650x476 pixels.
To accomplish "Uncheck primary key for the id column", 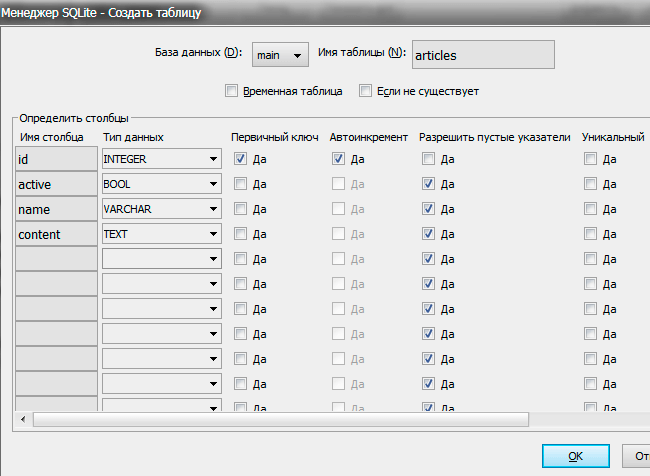I will coord(240,158).
